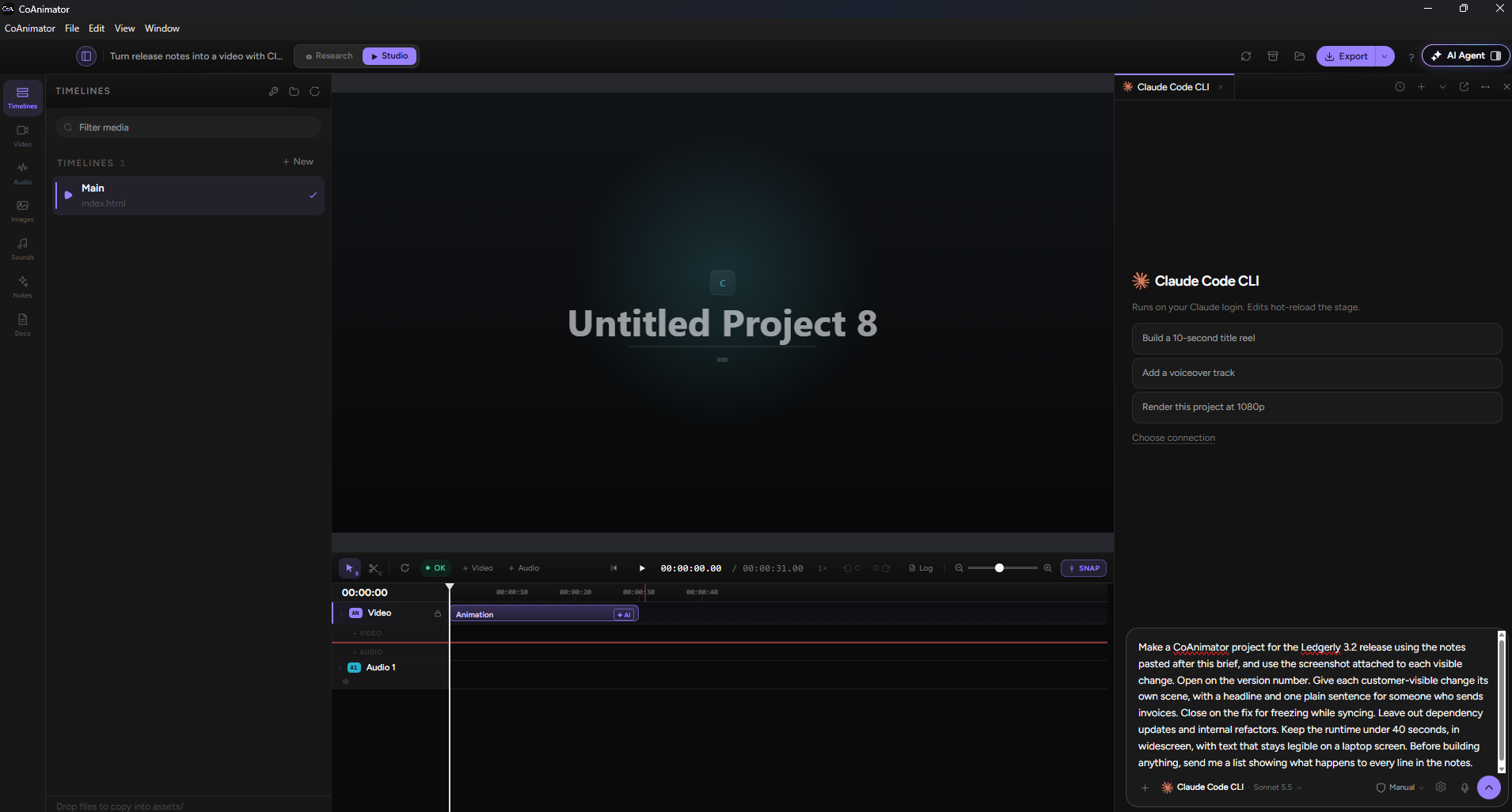Open the File menu
This screenshot has height=812, width=1512.
[72, 28]
